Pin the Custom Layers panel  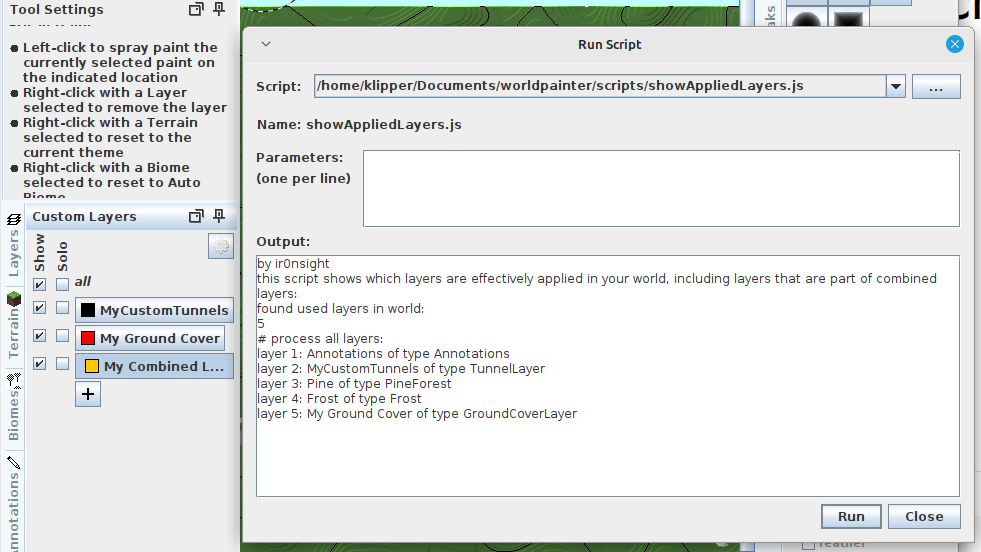coord(219,216)
